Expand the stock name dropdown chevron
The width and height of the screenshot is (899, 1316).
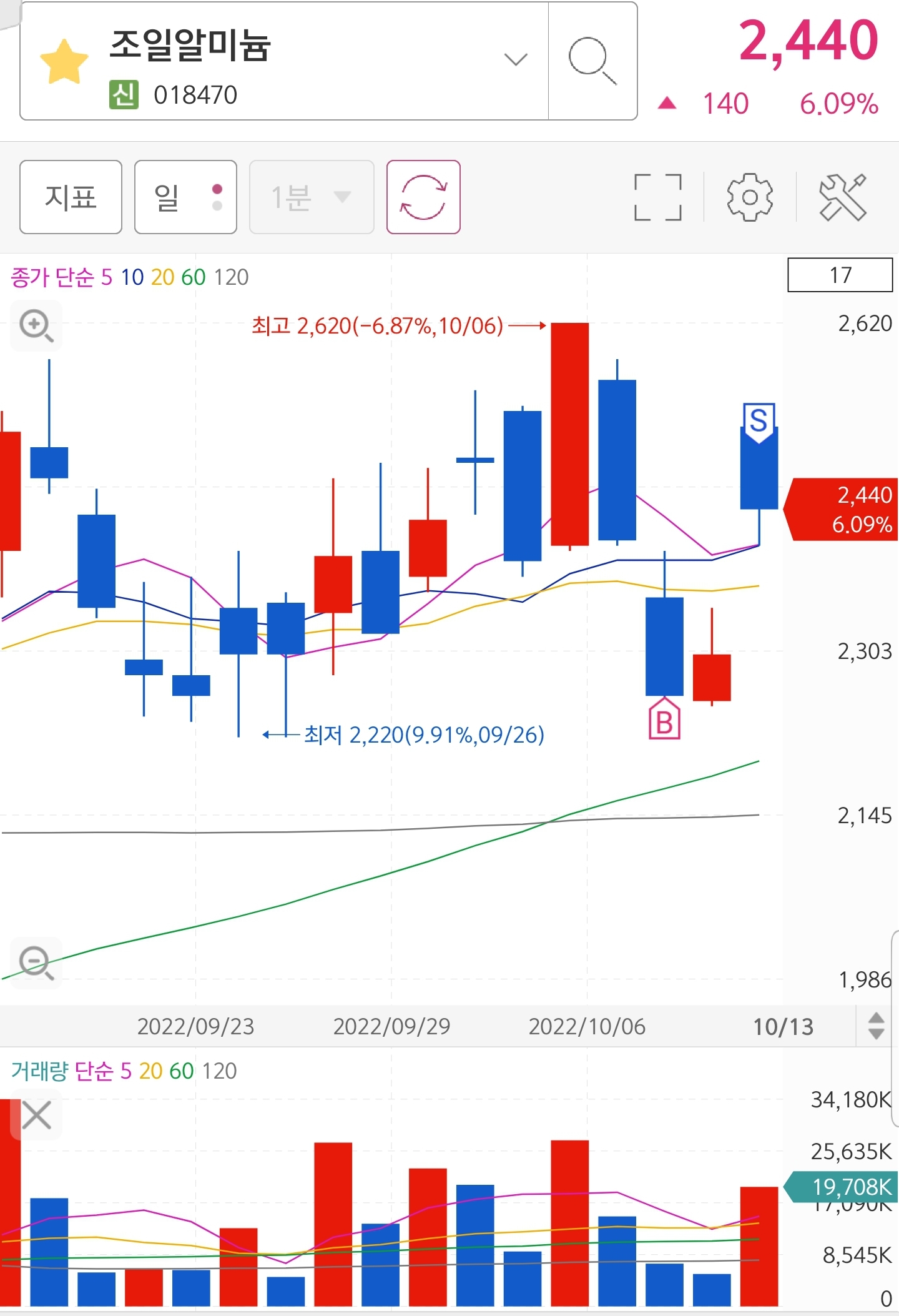click(x=516, y=59)
